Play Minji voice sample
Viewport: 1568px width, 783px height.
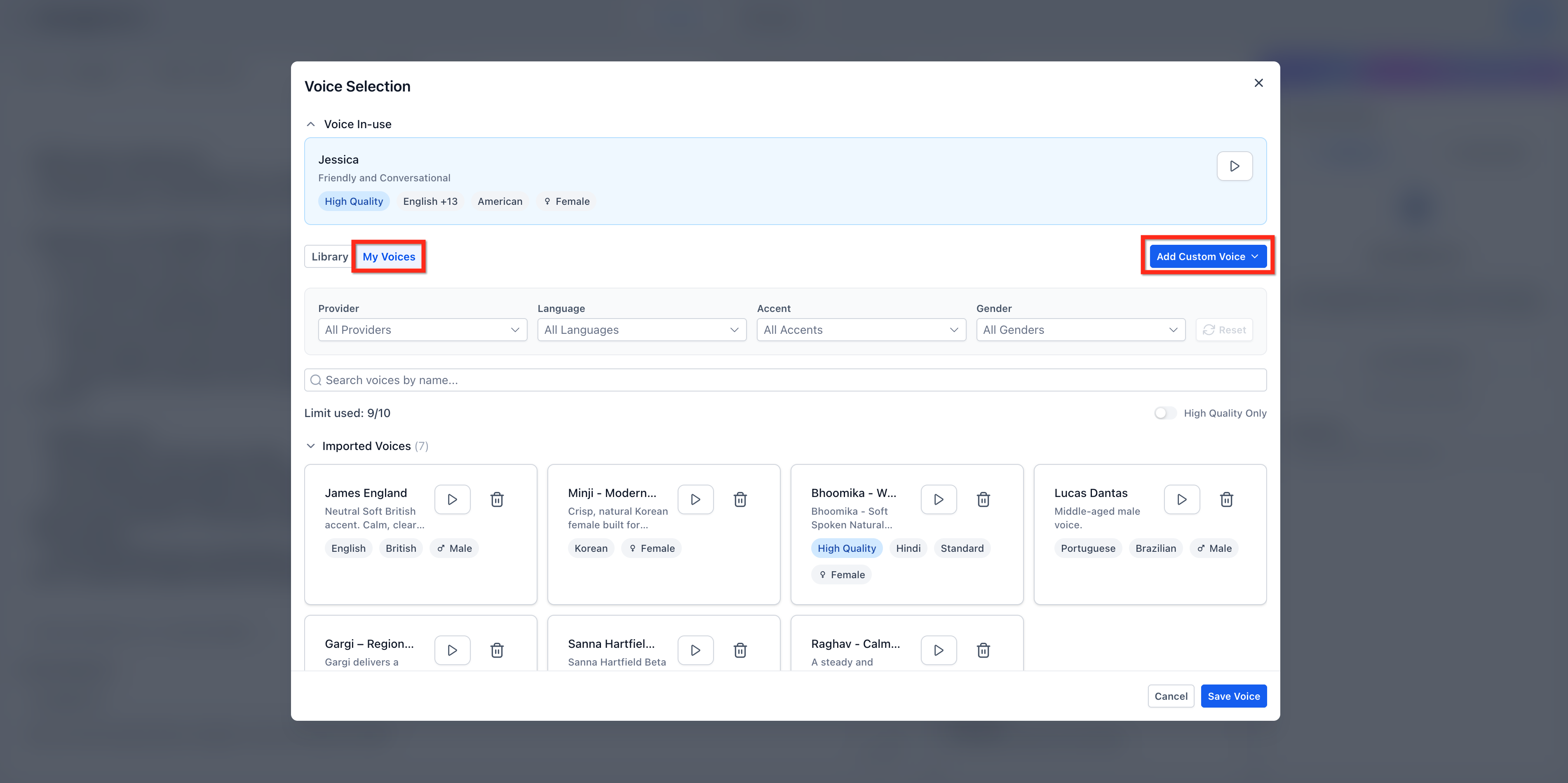[695, 499]
